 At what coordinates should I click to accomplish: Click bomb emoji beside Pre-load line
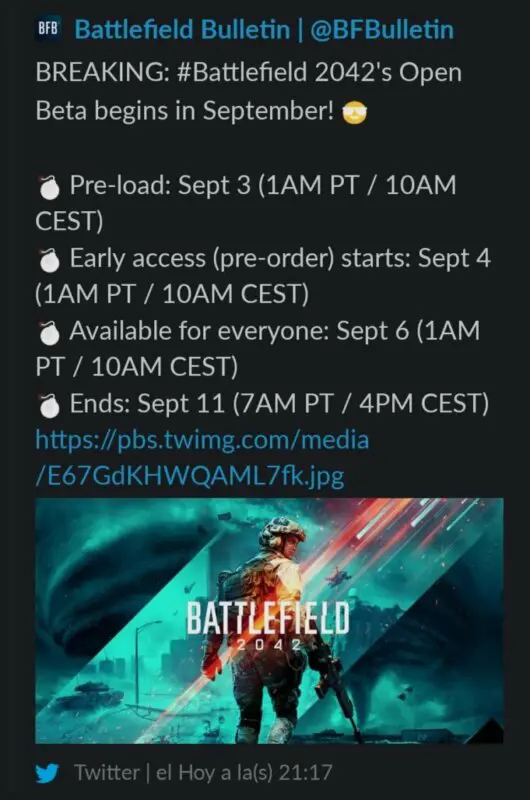(49, 187)
